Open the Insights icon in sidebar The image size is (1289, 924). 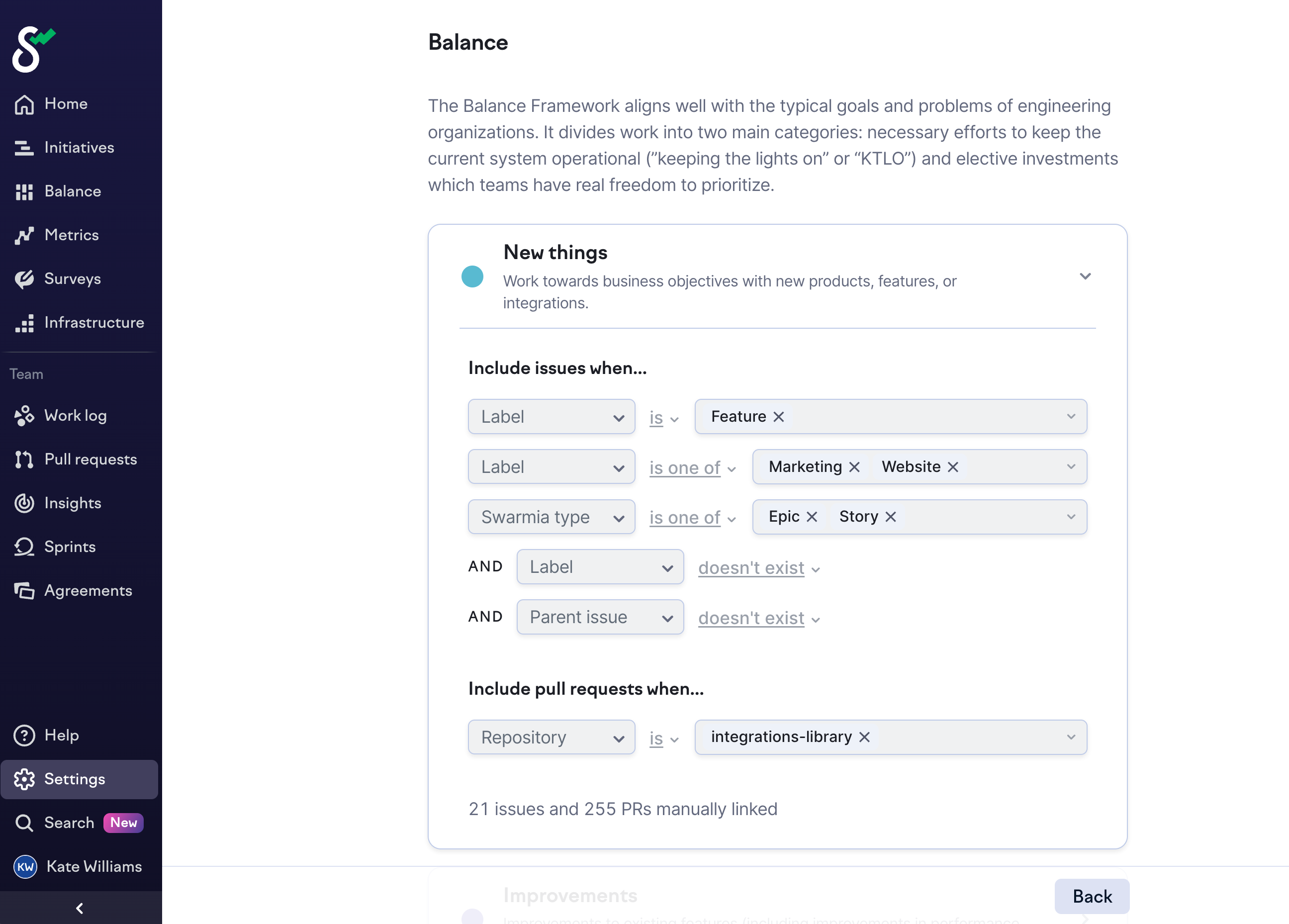(x=24, y=503)
